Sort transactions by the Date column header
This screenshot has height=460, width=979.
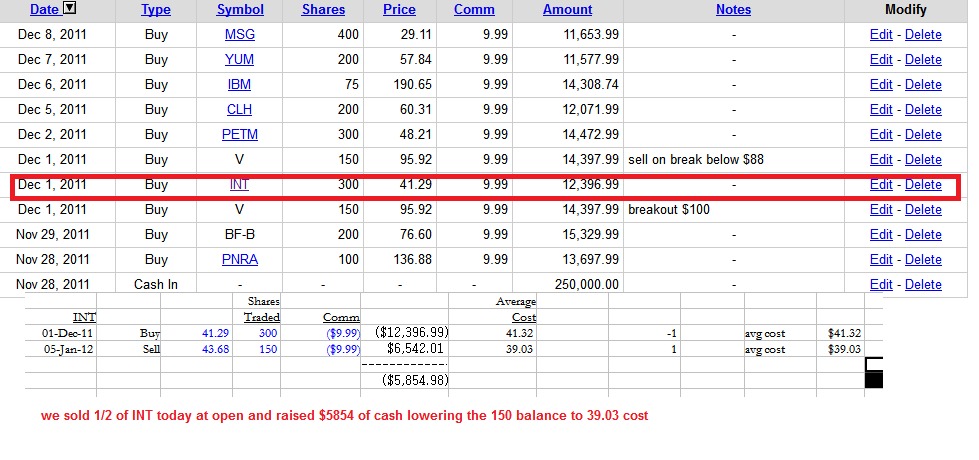pyautogui.click(x=44, y=10)
